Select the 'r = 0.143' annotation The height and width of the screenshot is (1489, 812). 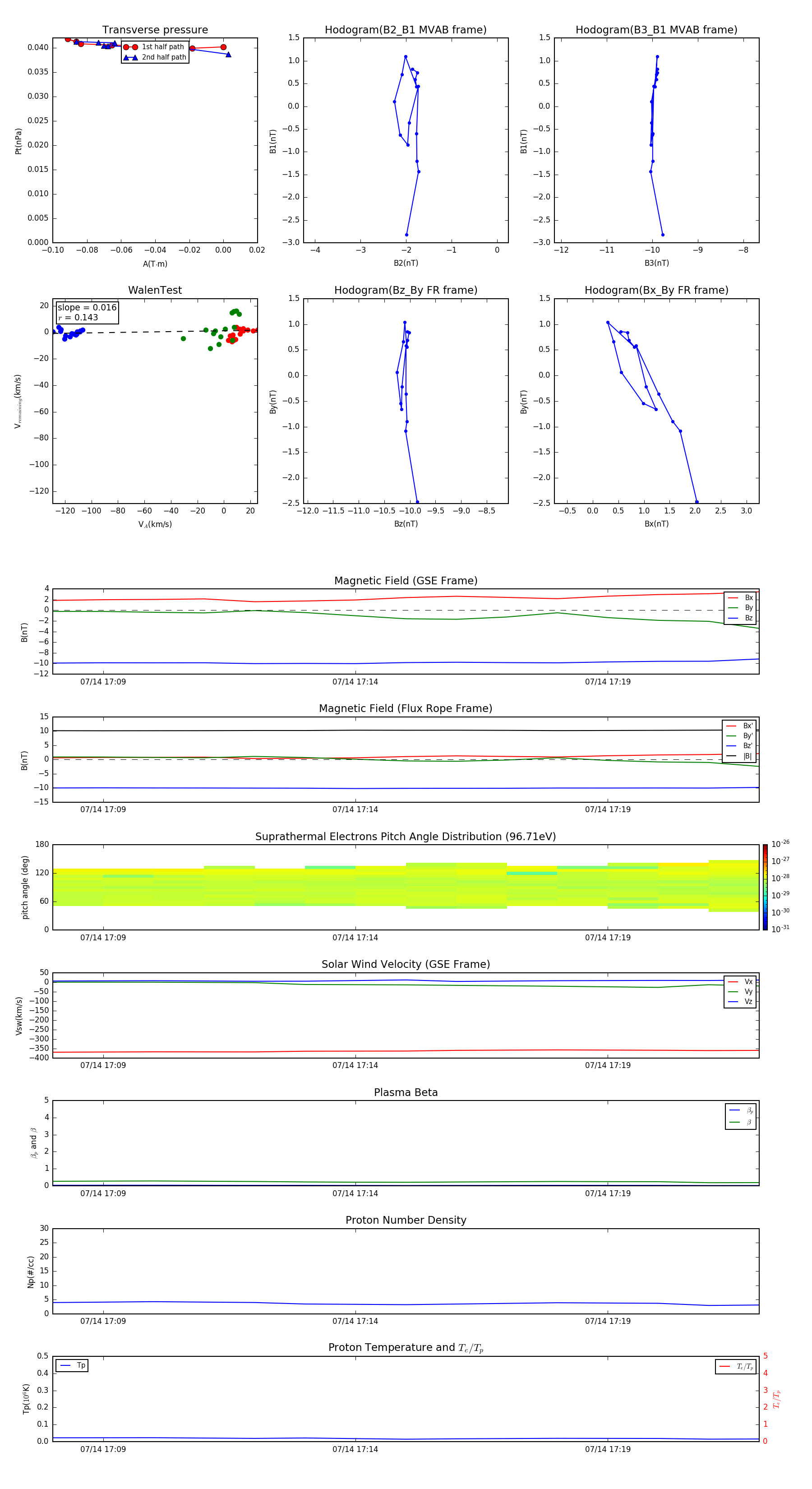pyautogui.click(x=78, y=318)
